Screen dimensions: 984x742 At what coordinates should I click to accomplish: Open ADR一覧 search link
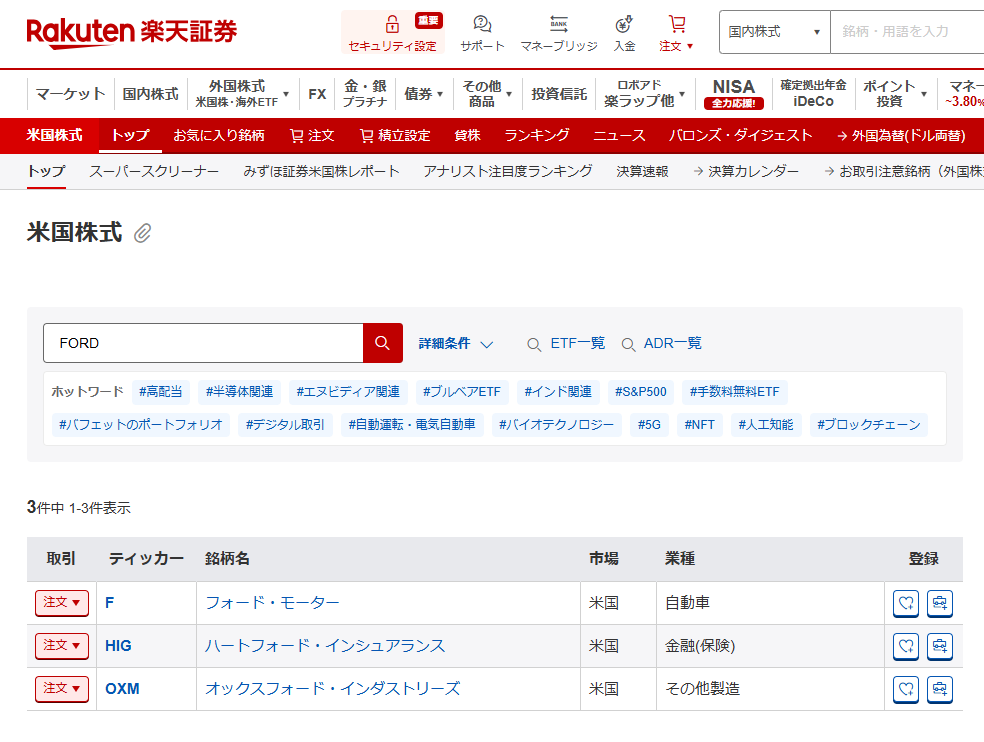(x=661, y=343)
